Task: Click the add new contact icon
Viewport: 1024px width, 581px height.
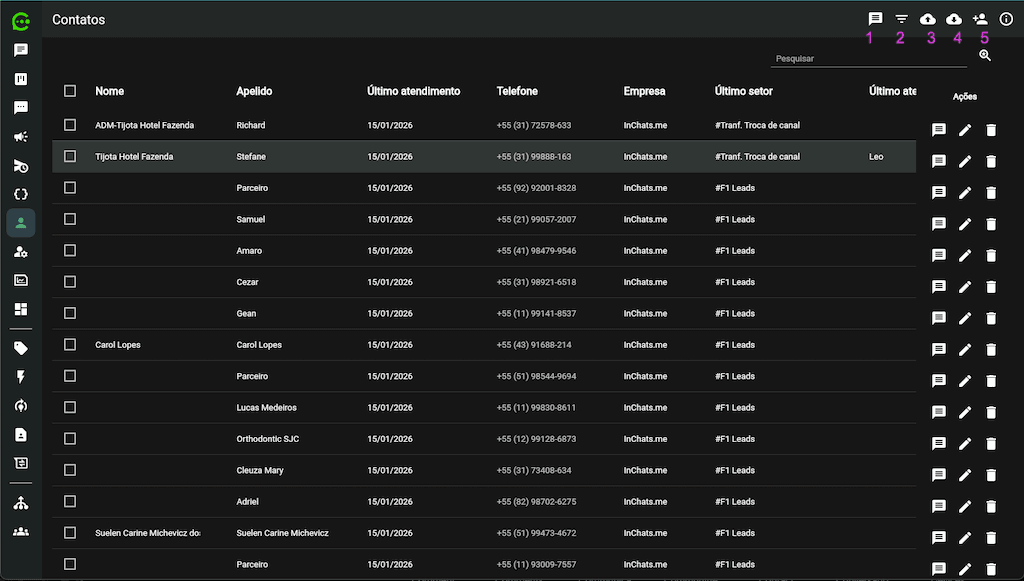Action: click(x=980, y=19)
